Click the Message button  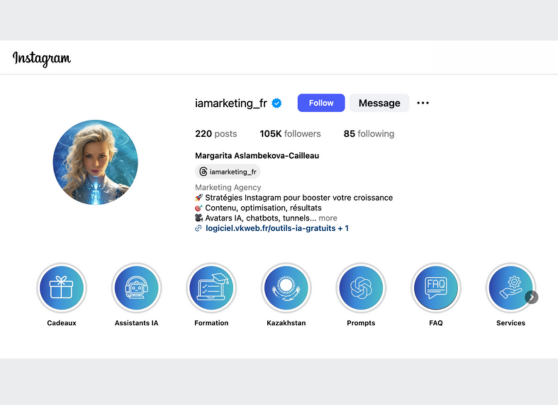379,103
